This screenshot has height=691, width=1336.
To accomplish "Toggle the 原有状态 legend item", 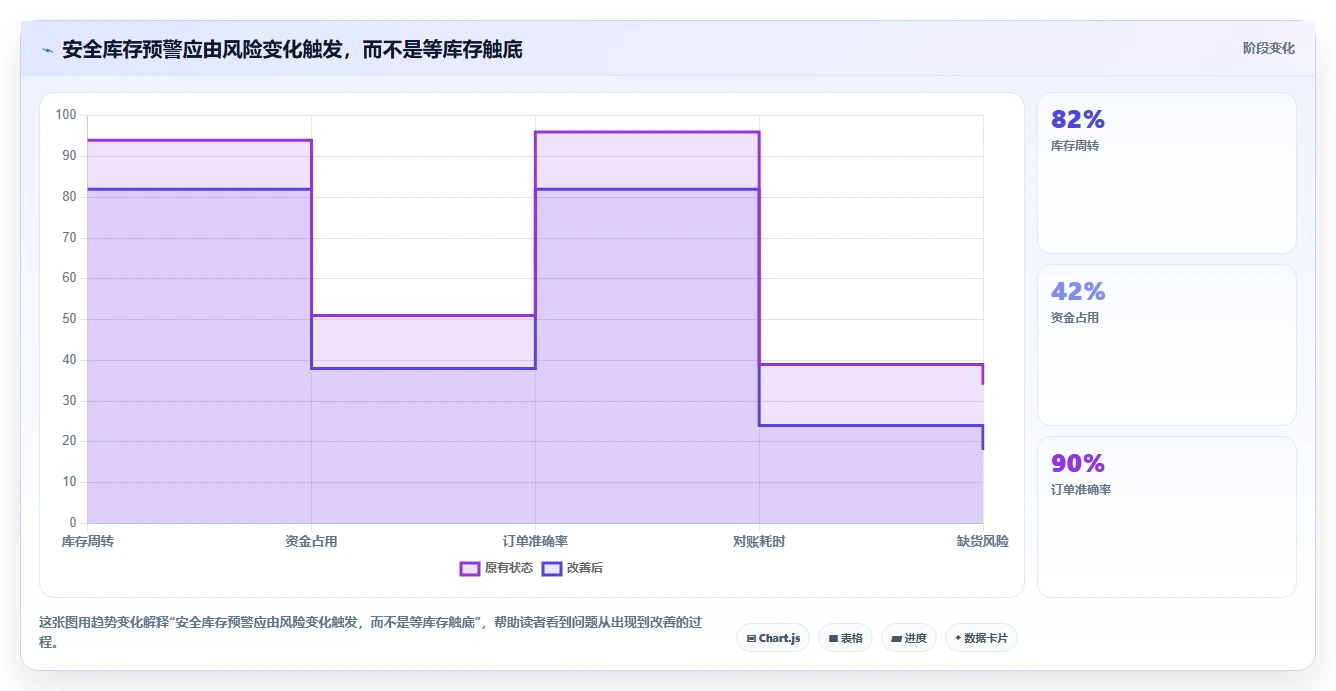I will tap(496, 568).
